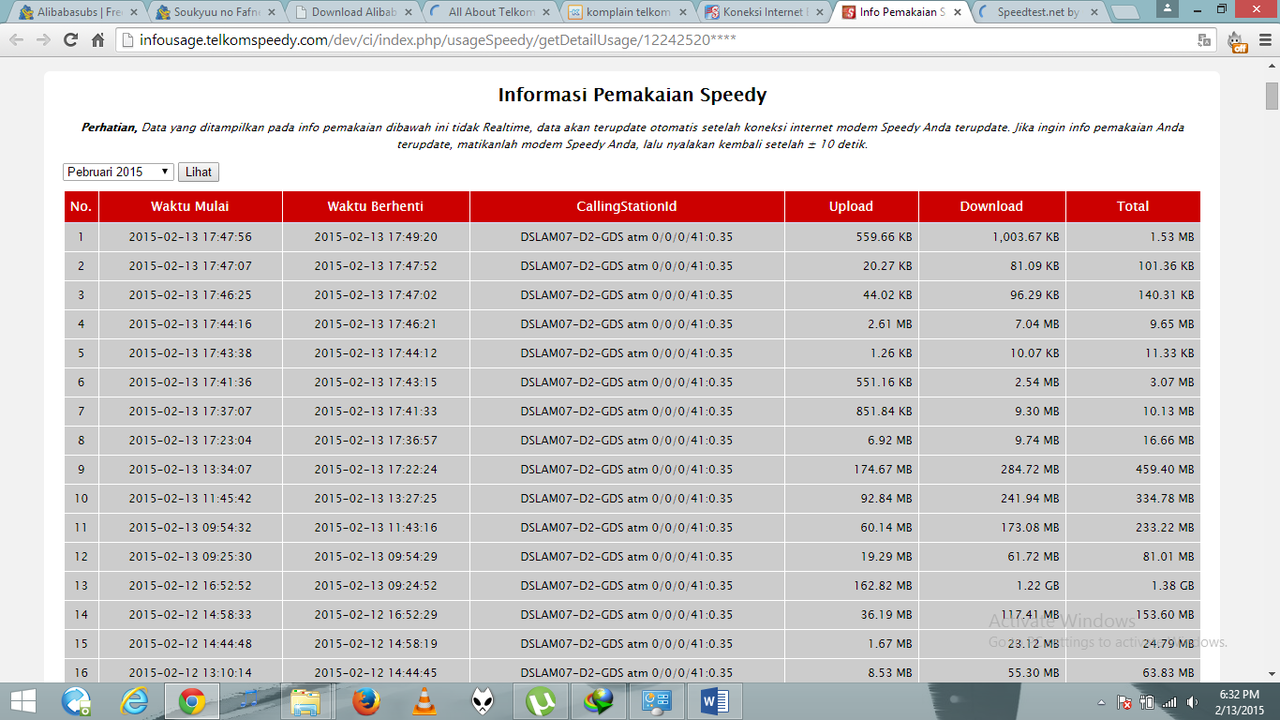Viewport: 1280px width, 720px height.
Task: Close the Speedtest.net tab
Action: (x=1094, y=12)
